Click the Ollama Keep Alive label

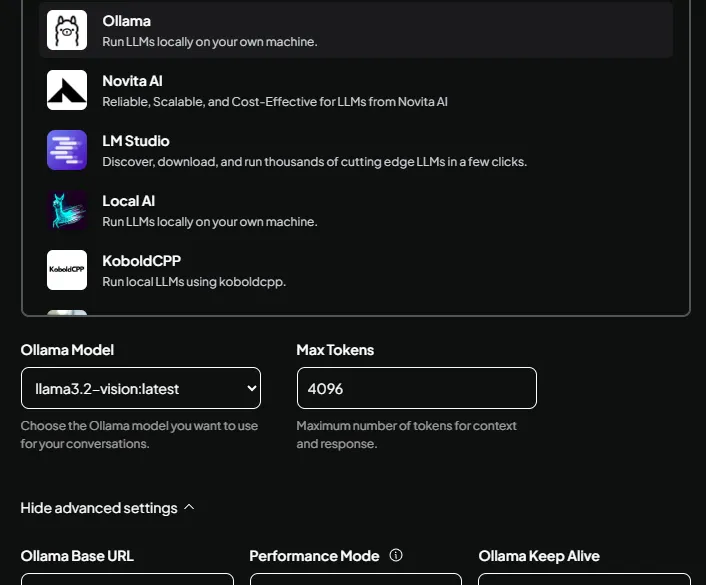pyautogui.click(x=539, y=556)
